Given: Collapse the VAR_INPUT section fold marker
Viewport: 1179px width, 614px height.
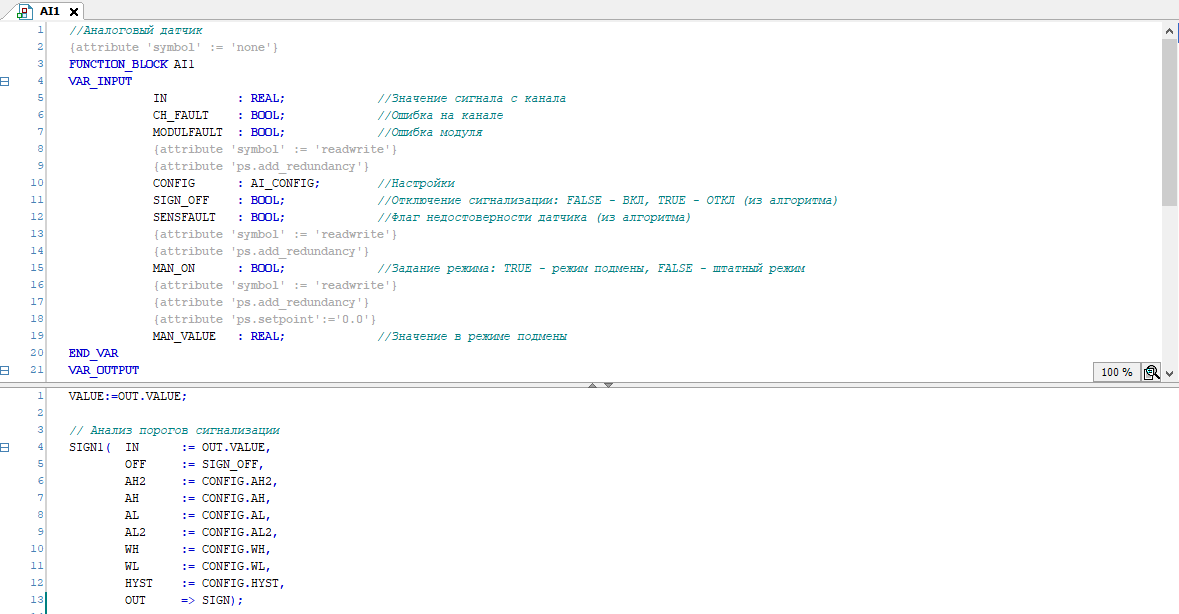Looking at the screenshot, I should (5, 81).
